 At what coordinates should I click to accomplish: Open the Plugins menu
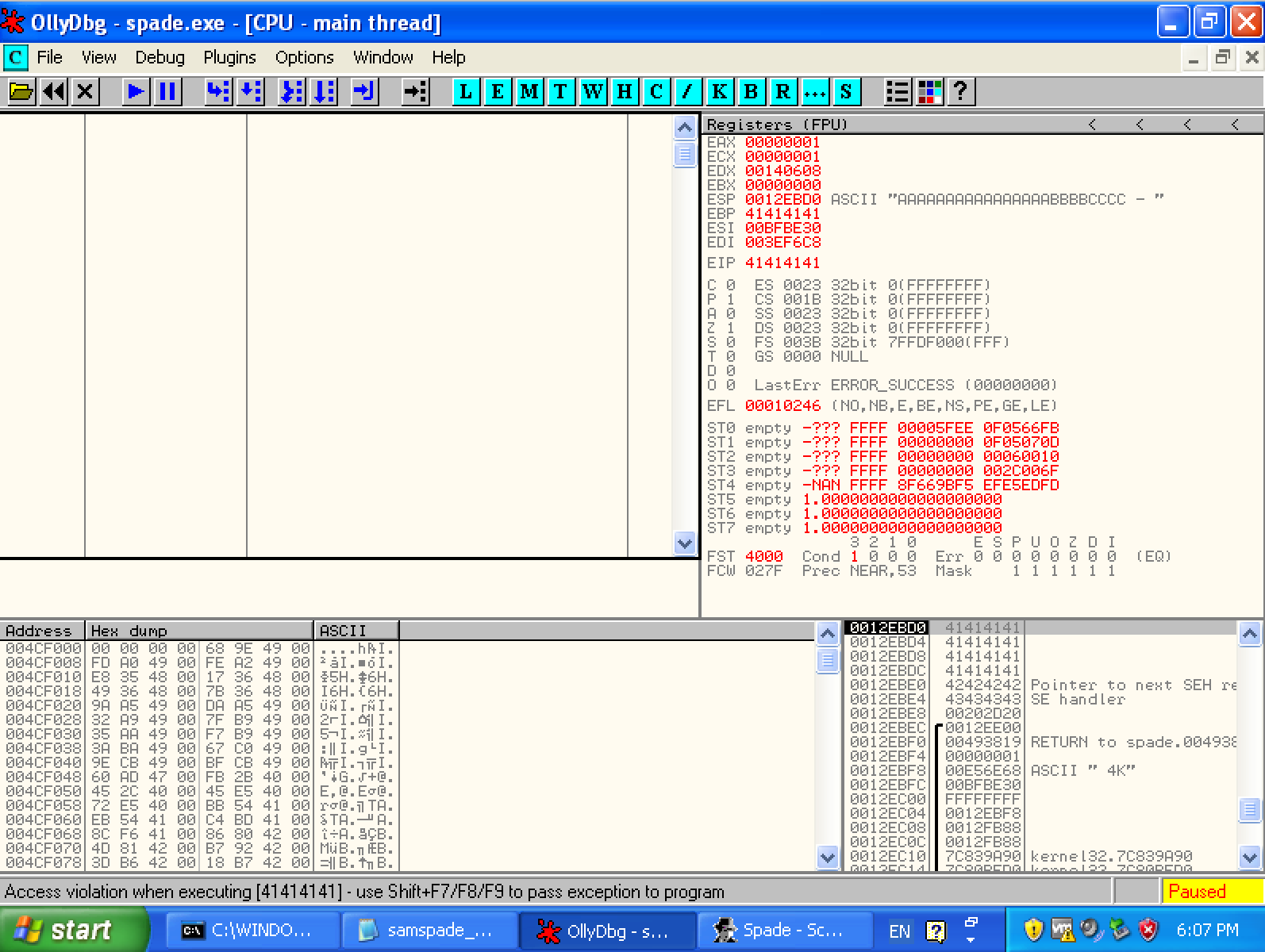(x=229, y=57)
